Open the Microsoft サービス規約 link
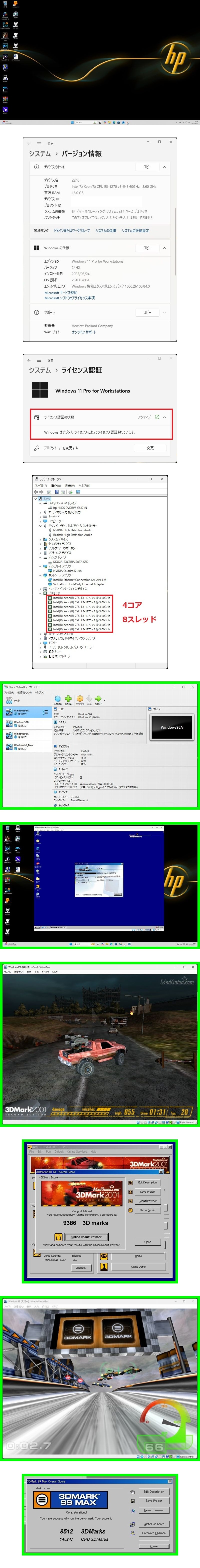 coord(60,293)
